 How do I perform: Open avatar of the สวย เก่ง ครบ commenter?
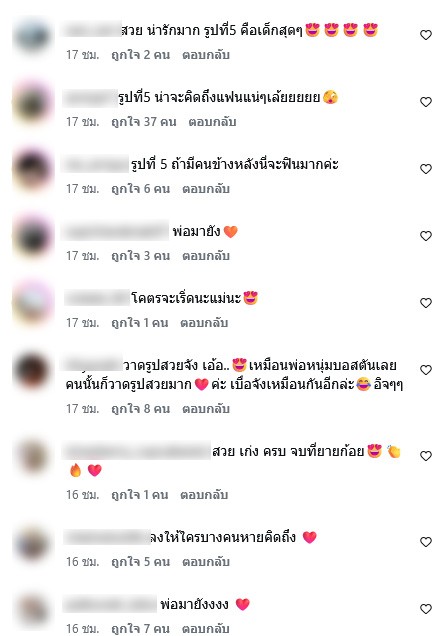32,457
